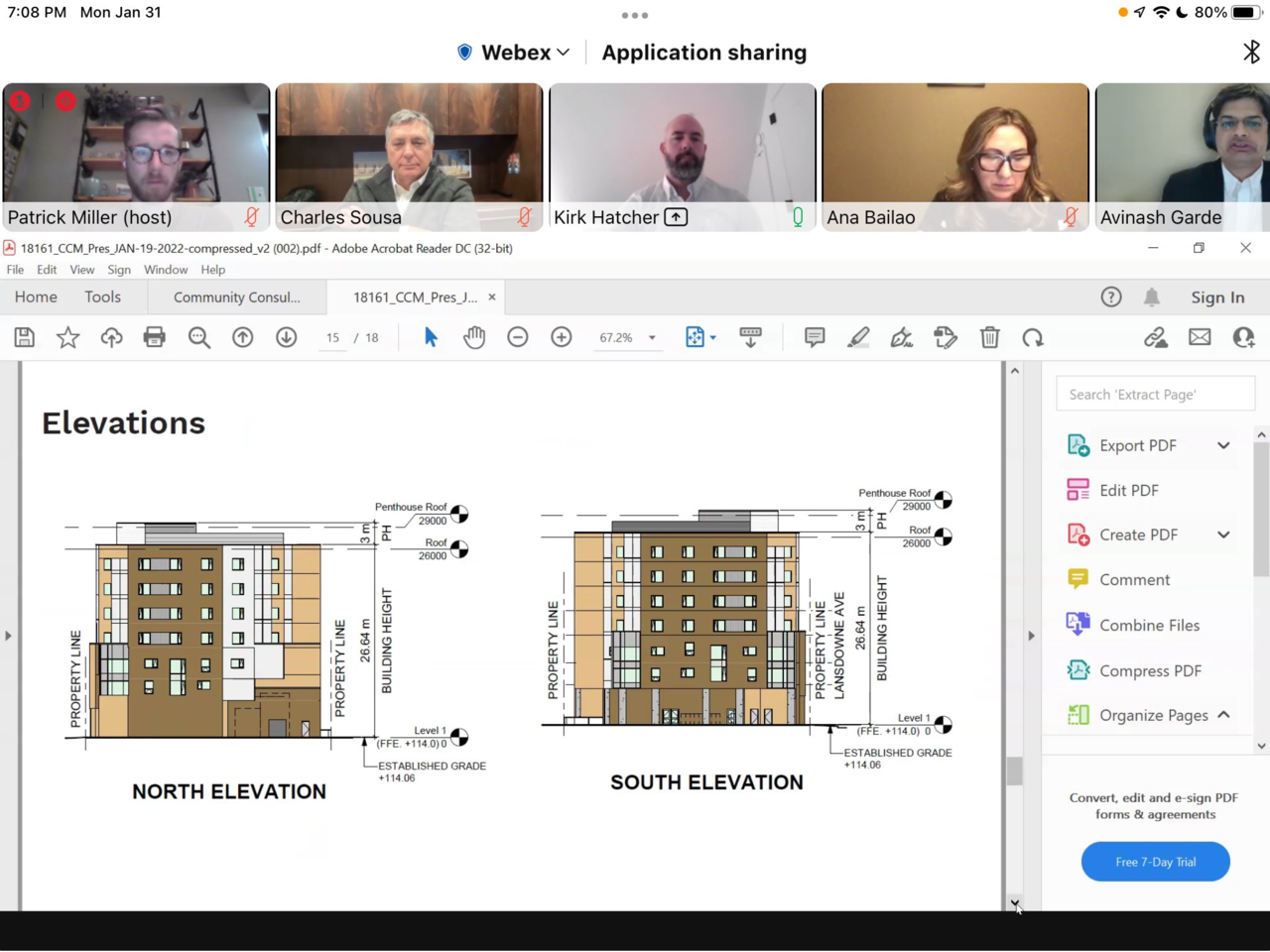Click the star bookmark icon in toolbar
The width and height of the screenshot is (1270, 952).
click(67, 338)
